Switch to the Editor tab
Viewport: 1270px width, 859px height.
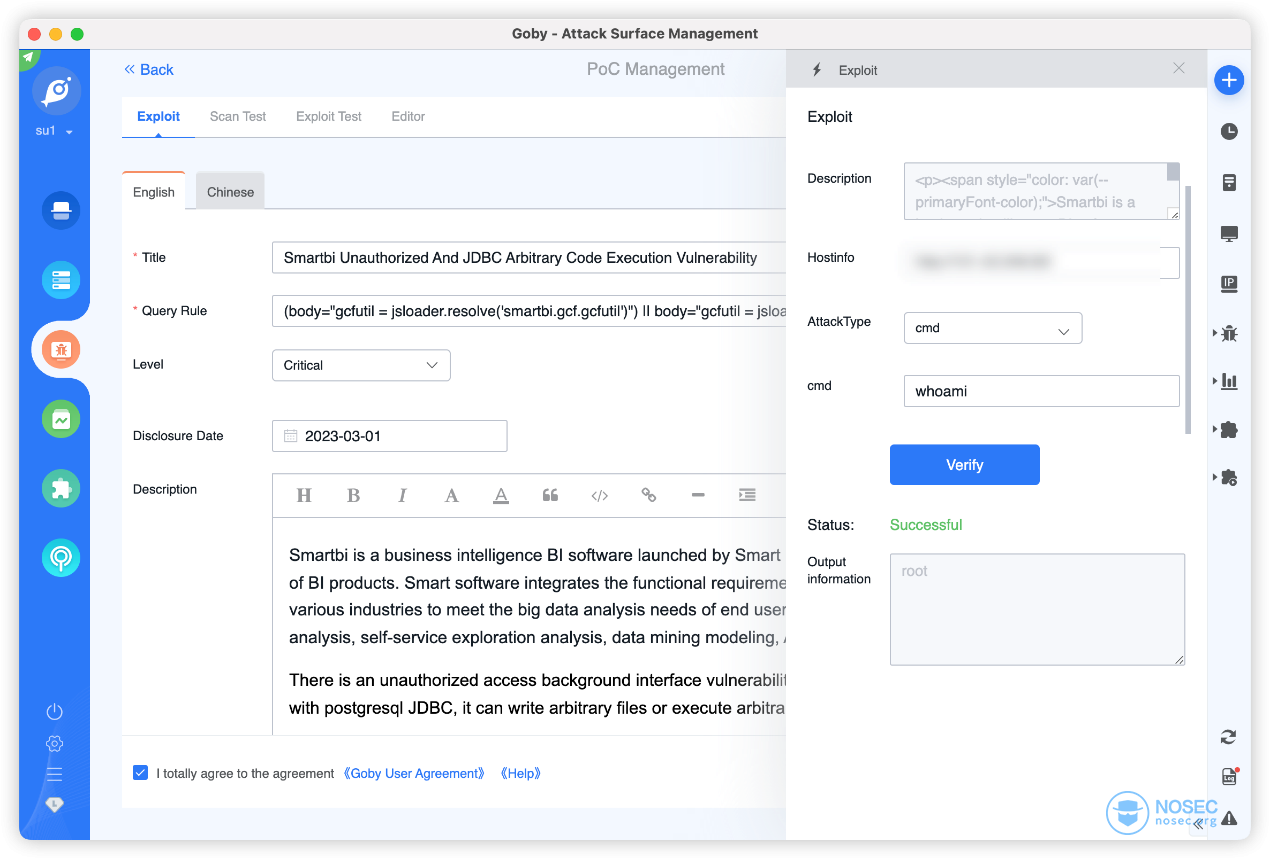click(408, 117)
